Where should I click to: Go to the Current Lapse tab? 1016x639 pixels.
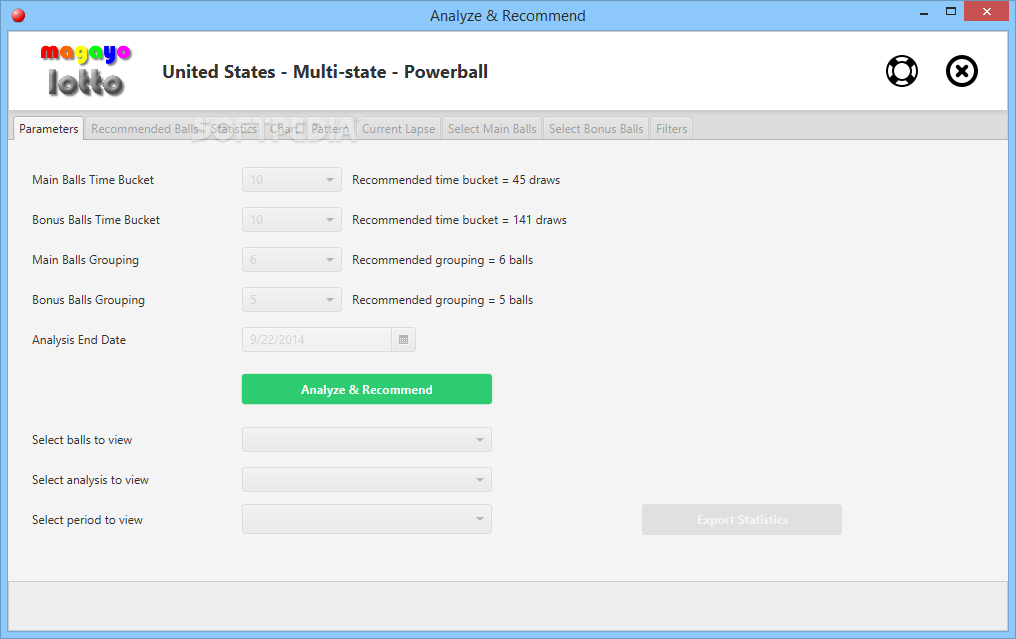pyautogui.click(x=398, y=128)
